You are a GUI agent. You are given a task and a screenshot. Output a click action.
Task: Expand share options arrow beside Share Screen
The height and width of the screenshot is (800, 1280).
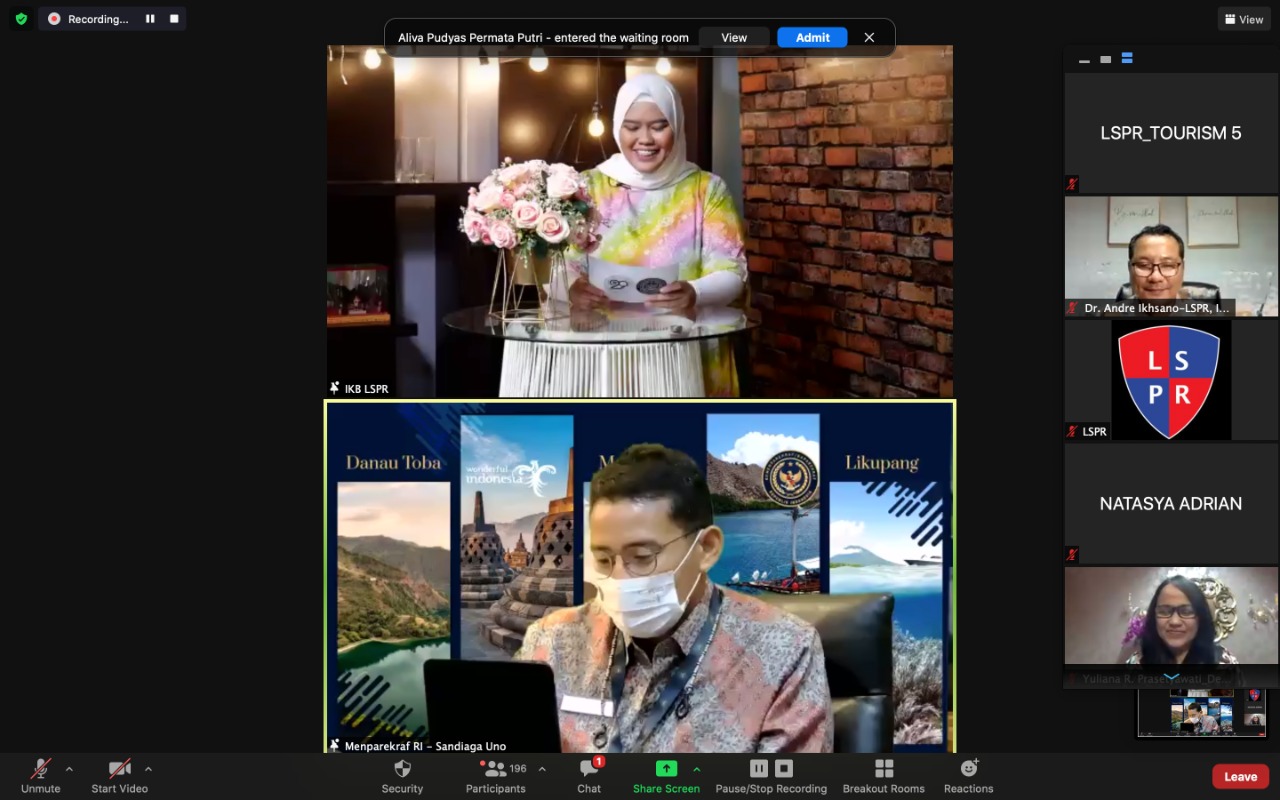pyautogui.click(x=697, y=769)
